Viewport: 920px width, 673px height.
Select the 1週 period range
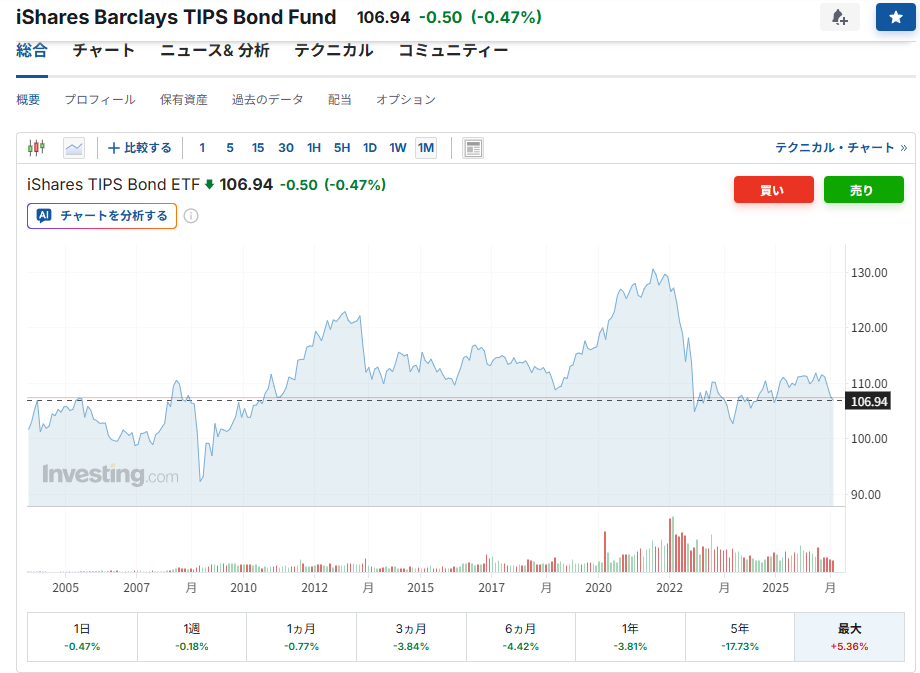[192, 637]
